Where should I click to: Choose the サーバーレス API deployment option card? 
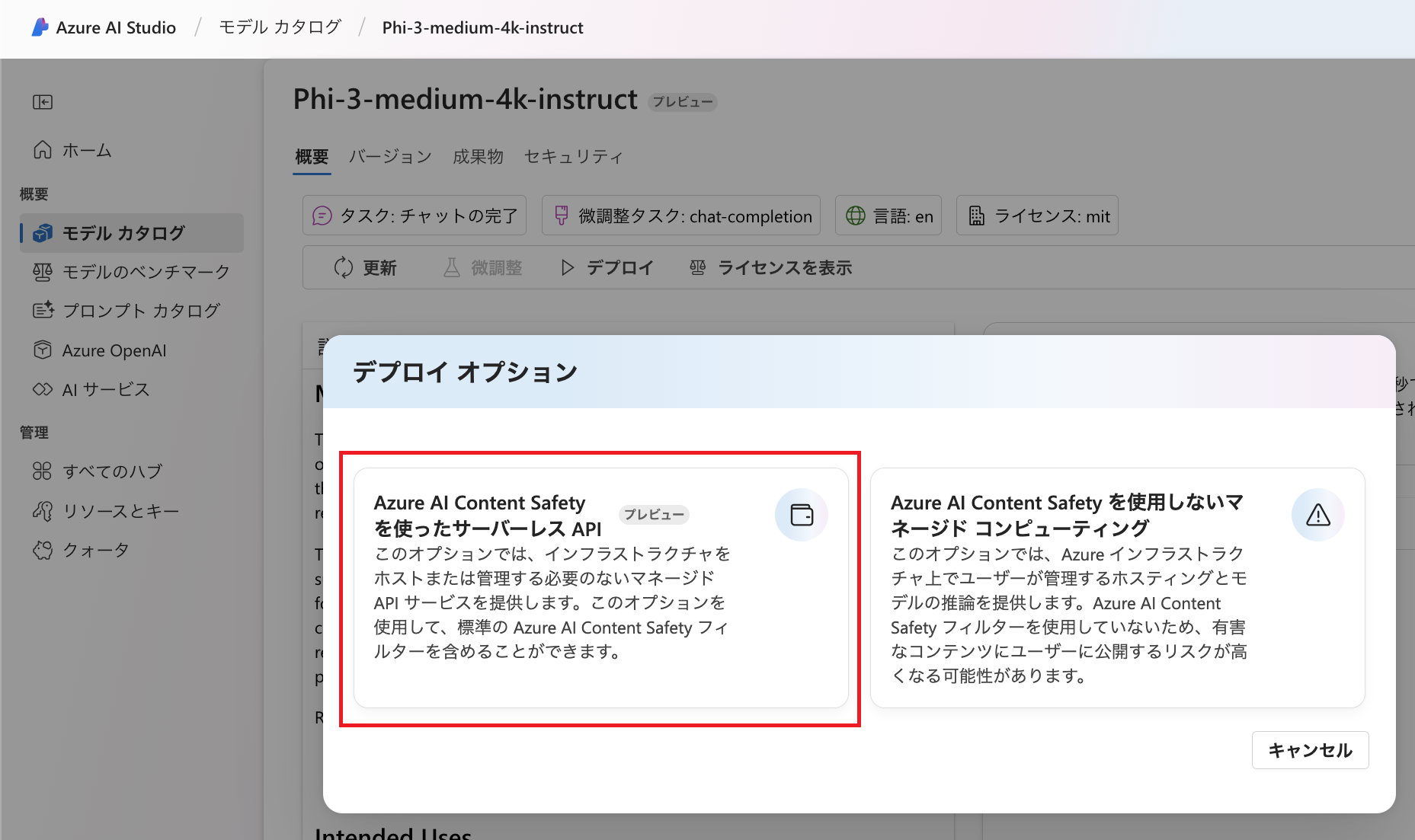tap(600, 588)
